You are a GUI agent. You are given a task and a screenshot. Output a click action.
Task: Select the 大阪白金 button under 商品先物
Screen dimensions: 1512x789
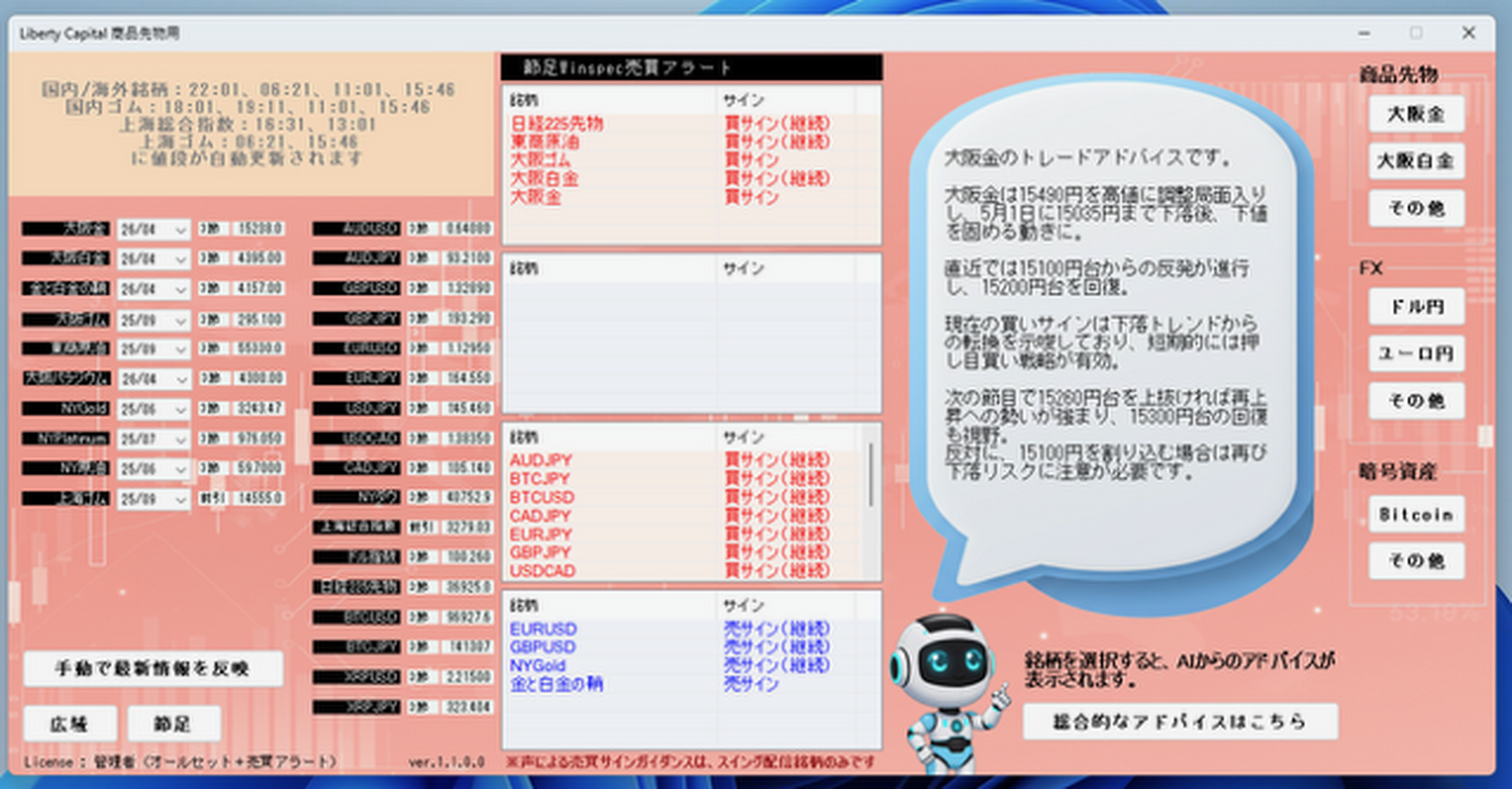click(x=1417, y=161)
